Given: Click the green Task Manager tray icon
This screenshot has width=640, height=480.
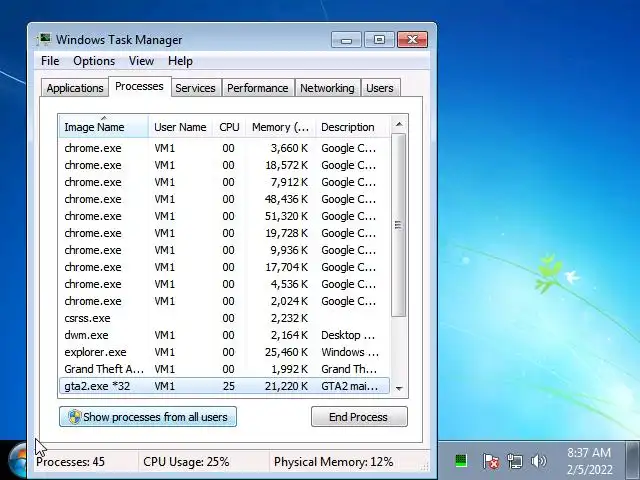Looking at the screenshot, I should click(460, 461).
